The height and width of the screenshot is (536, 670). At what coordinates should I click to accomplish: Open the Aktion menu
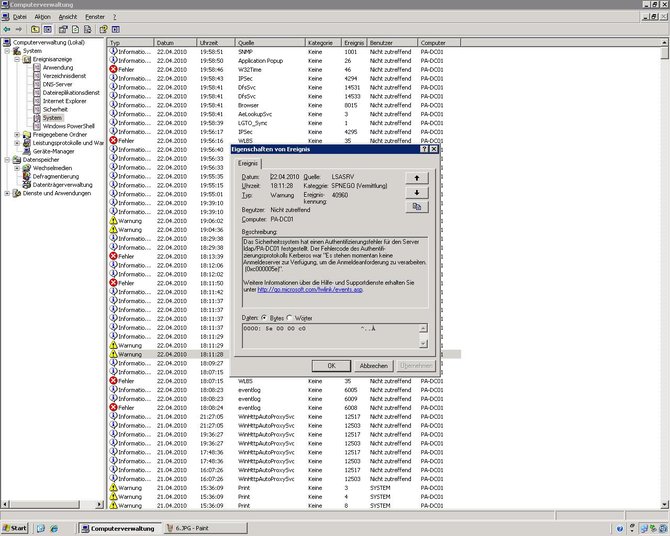click(42, 17)
